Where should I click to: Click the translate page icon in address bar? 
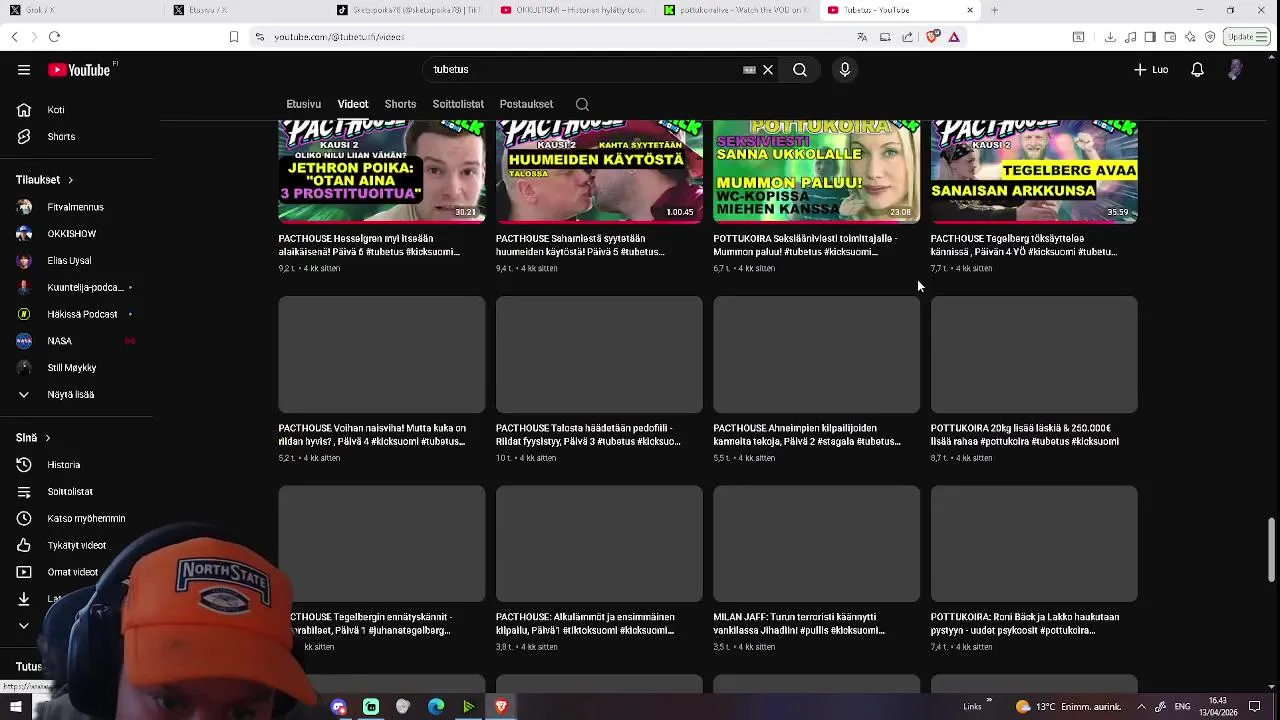862,37
